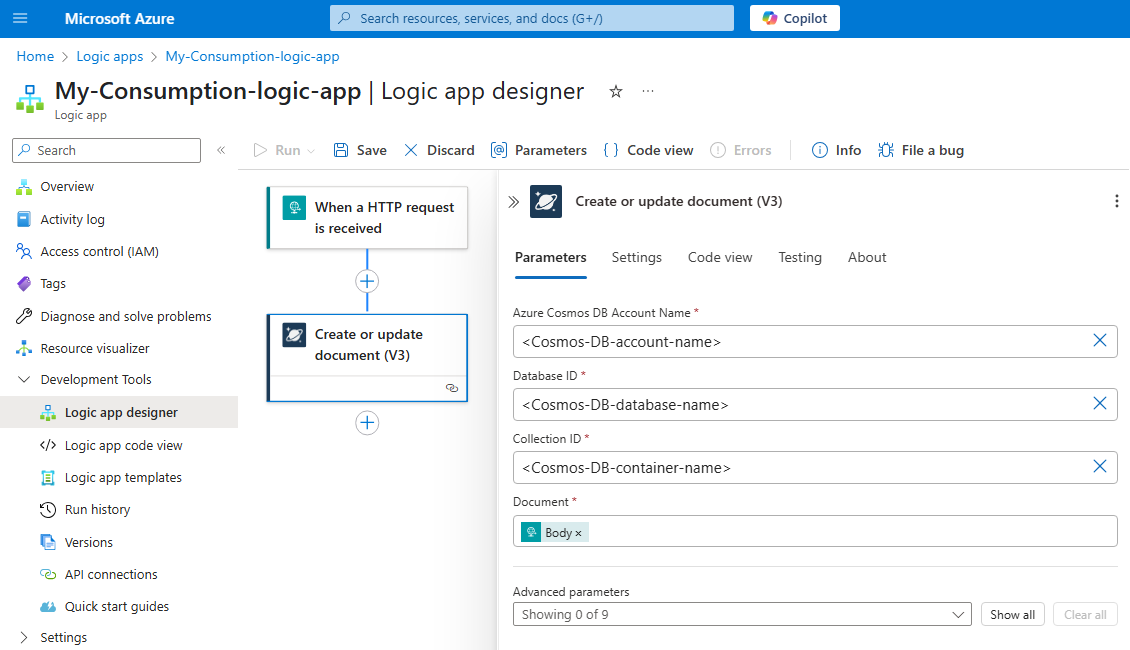Expand the Settings section in sidebar

[24, 638]
